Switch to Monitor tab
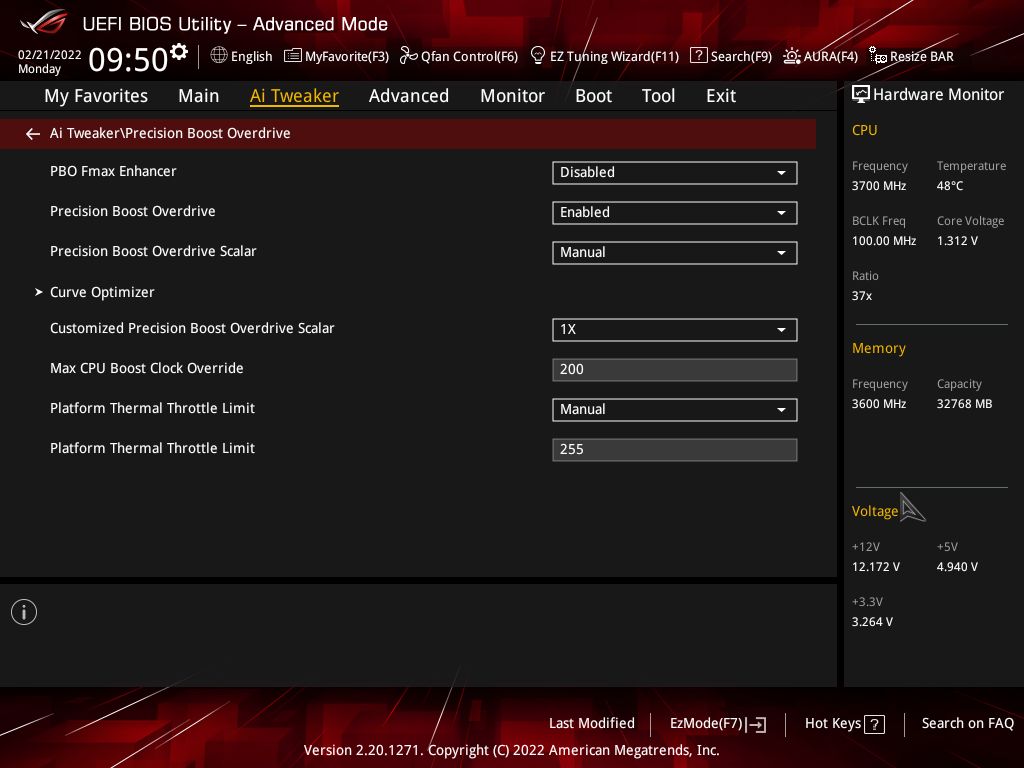 tap(513, 96)
